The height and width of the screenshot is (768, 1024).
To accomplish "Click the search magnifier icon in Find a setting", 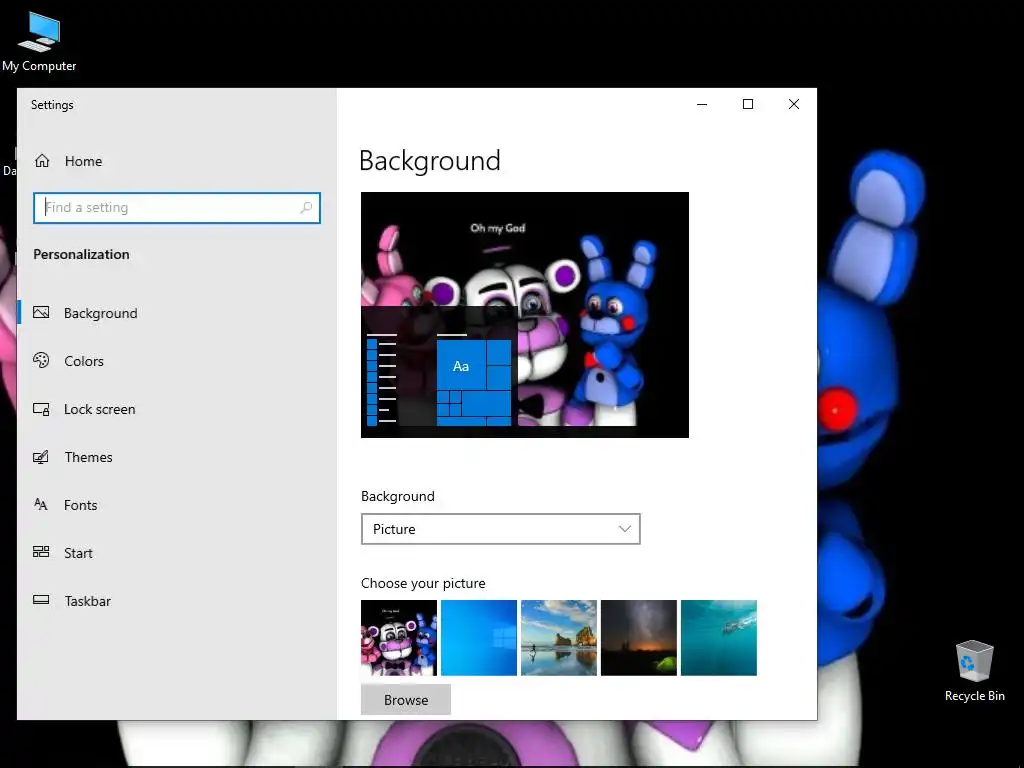I will click(306, 208).
